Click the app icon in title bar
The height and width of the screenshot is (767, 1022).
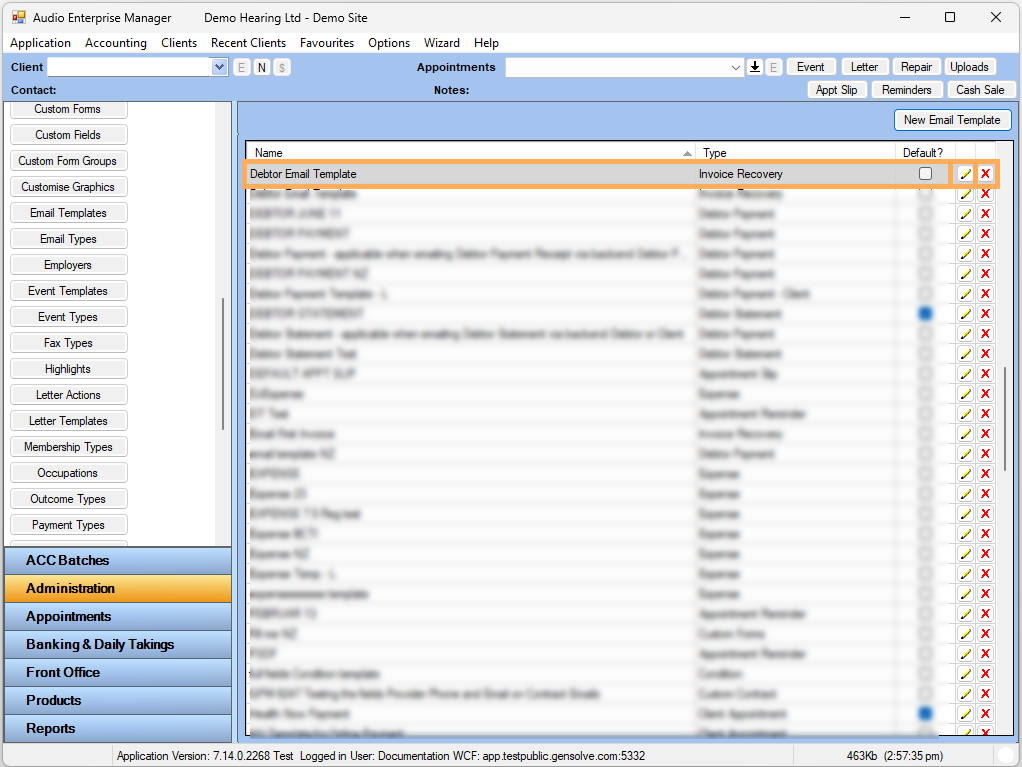pyautogui.click(x=19, y=18)
